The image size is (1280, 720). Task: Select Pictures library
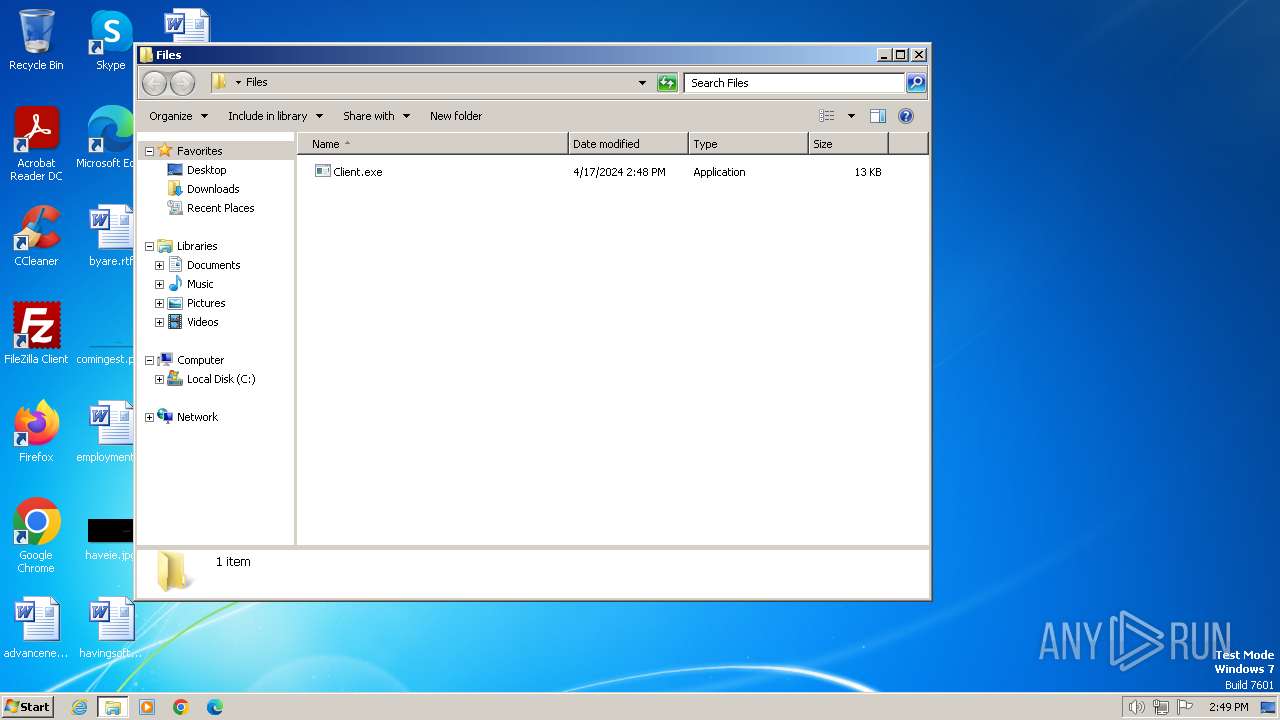click(206, 303)
